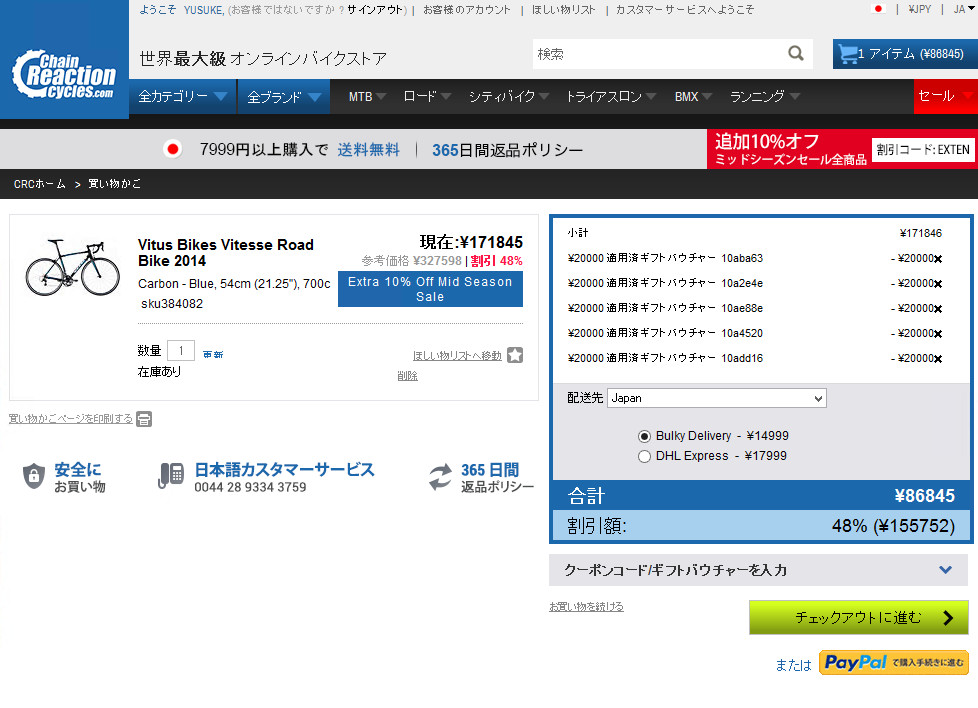Click the quantity input field
Screen dimensions: 978x708
pos(181,351)
